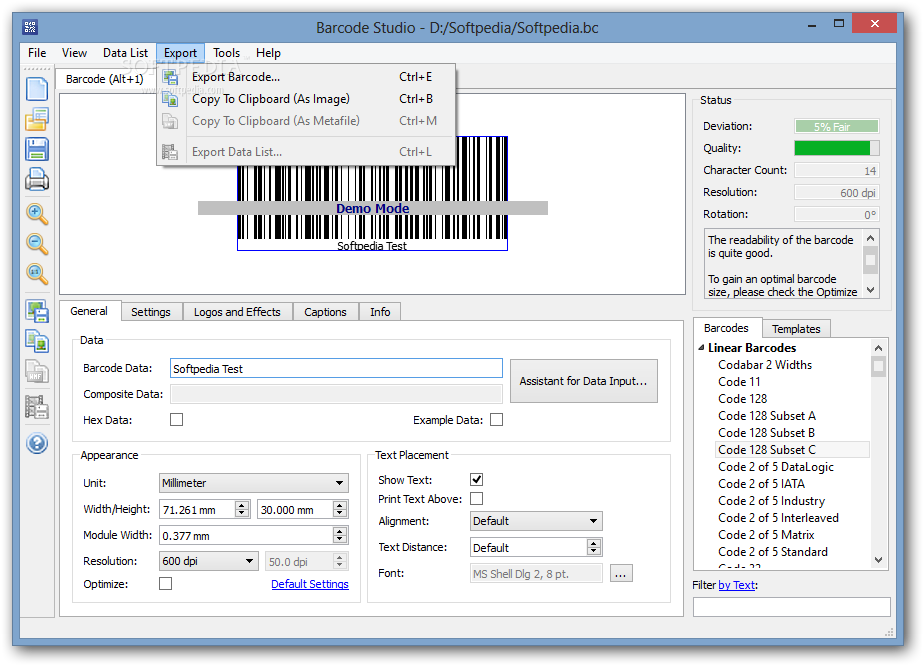Open the Help menu
Image resolution: width=924 pixels, height=666 pixels.
click(x=268, y=53)
